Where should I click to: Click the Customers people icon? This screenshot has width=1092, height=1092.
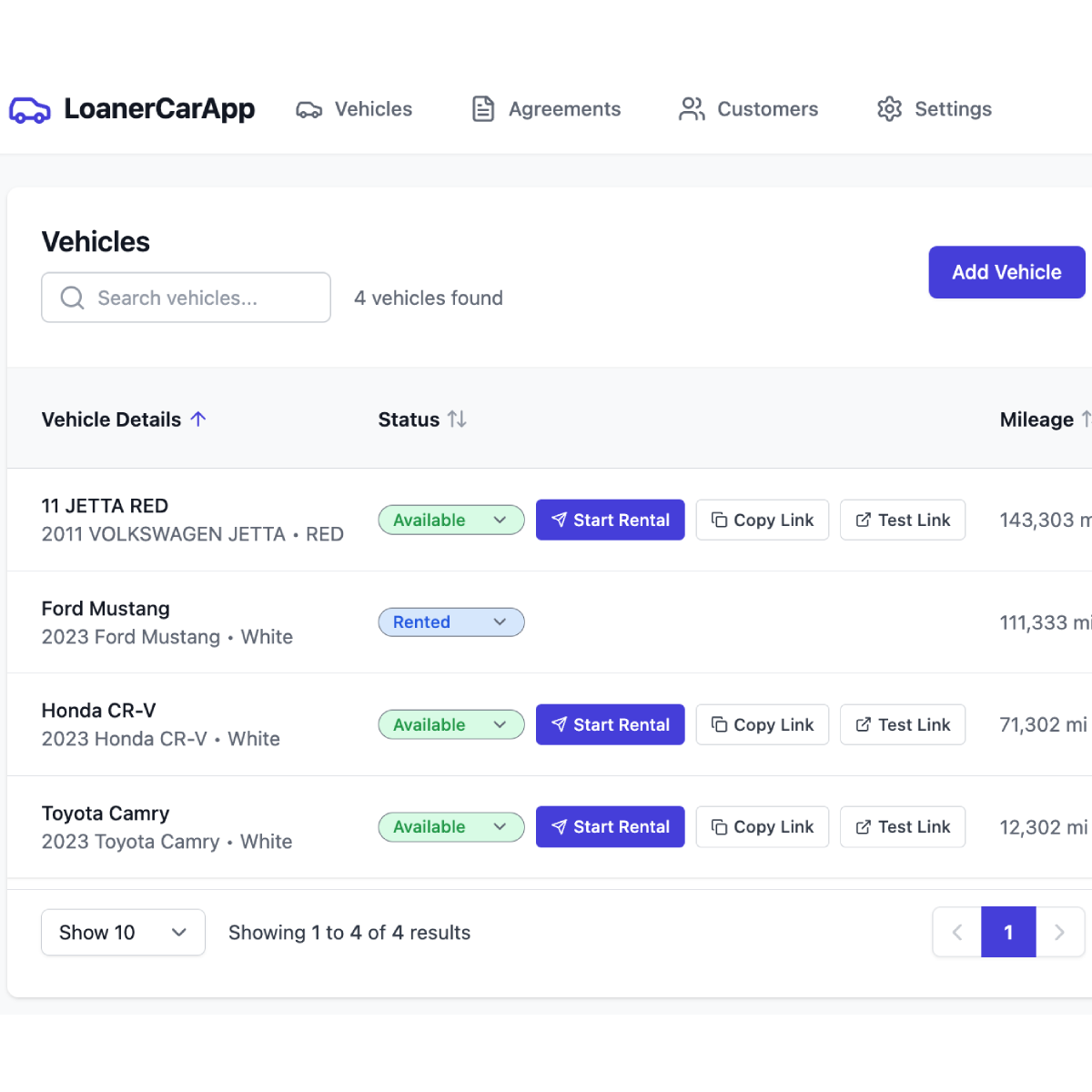click(692, 108)
